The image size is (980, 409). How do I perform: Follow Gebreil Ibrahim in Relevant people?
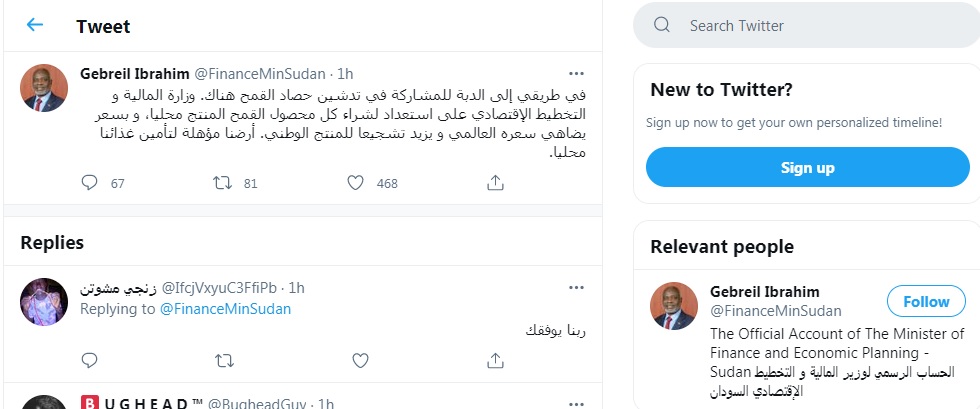click(926, 301)
